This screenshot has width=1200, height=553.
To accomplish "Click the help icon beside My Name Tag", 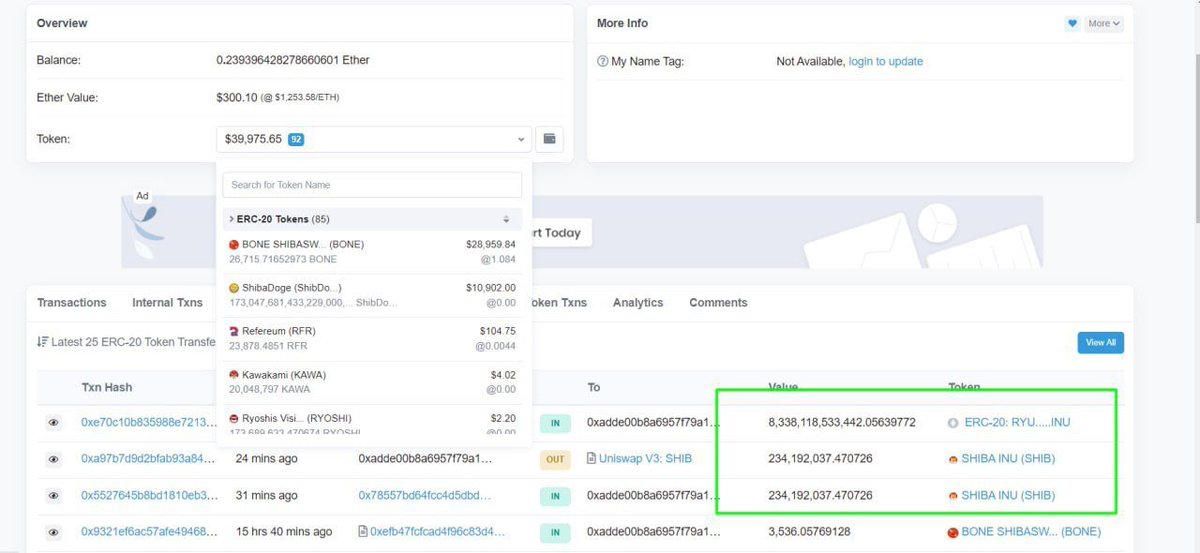I will (602, 62).
